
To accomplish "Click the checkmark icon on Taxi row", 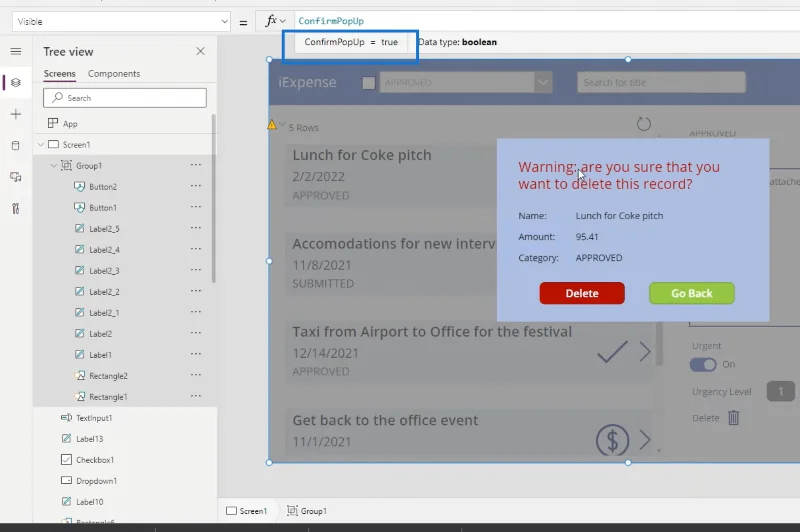I will [612, 352].
